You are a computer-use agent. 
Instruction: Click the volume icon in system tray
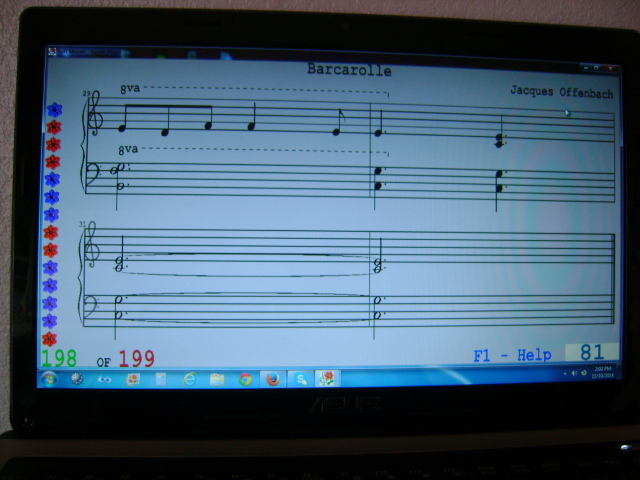(x=574, y=373)
